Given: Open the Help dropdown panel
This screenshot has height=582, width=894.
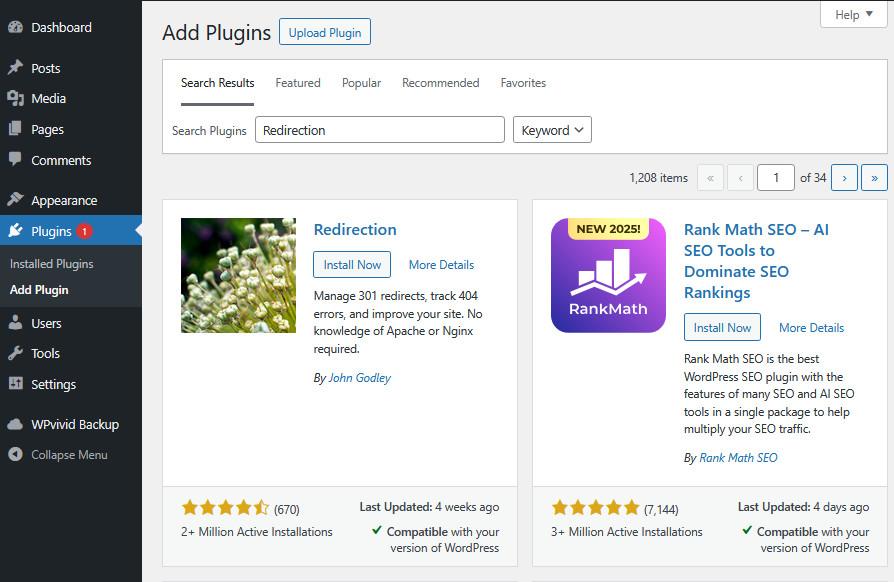Looking at the screenshot, I should [x=854, y=14].
